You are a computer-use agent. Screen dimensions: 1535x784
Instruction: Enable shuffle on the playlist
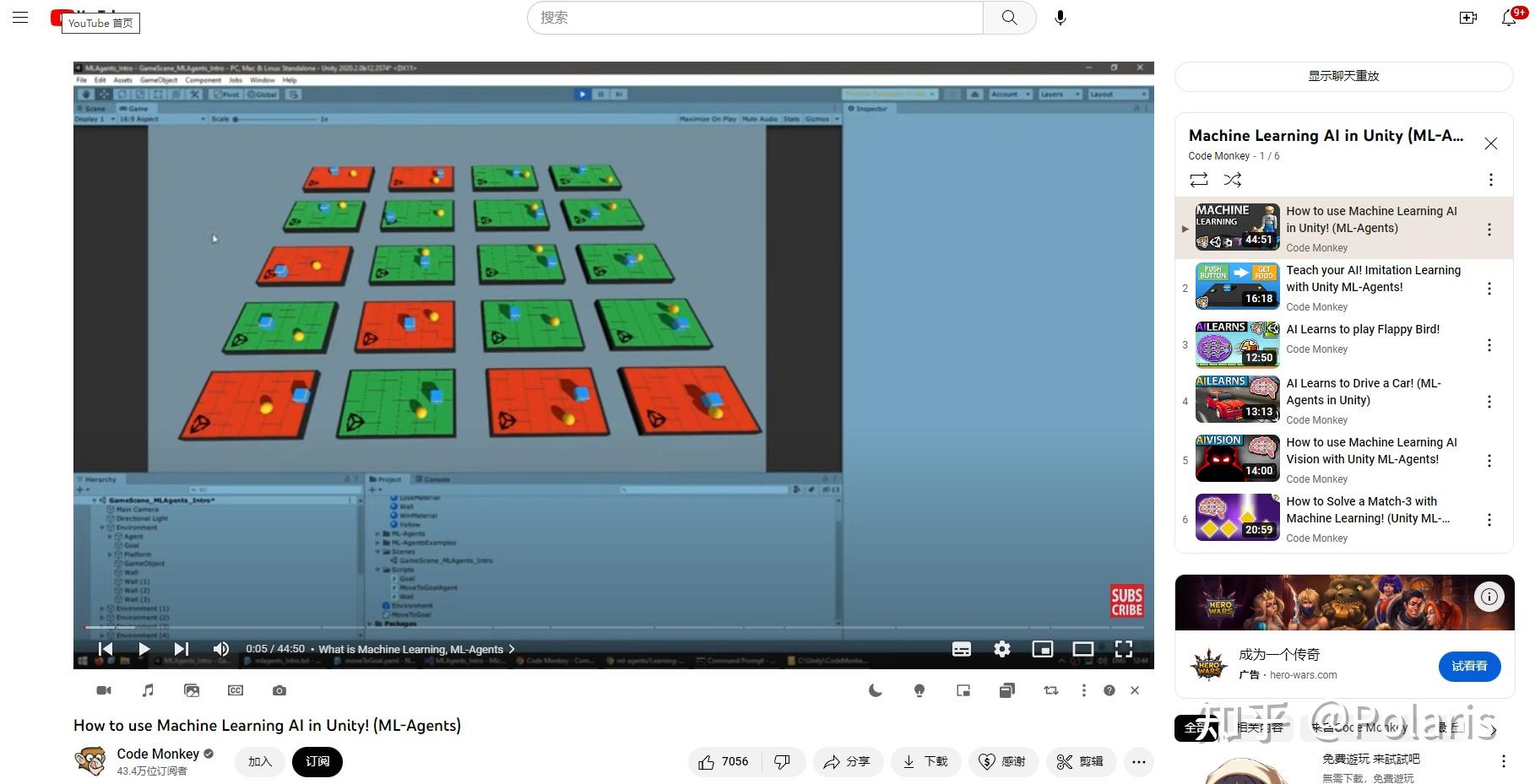coord(1232,180)
